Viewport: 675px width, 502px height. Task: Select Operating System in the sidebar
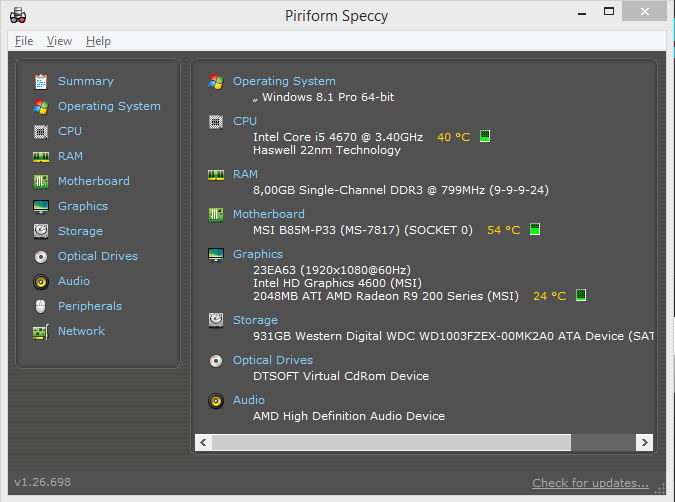point(109,106)
